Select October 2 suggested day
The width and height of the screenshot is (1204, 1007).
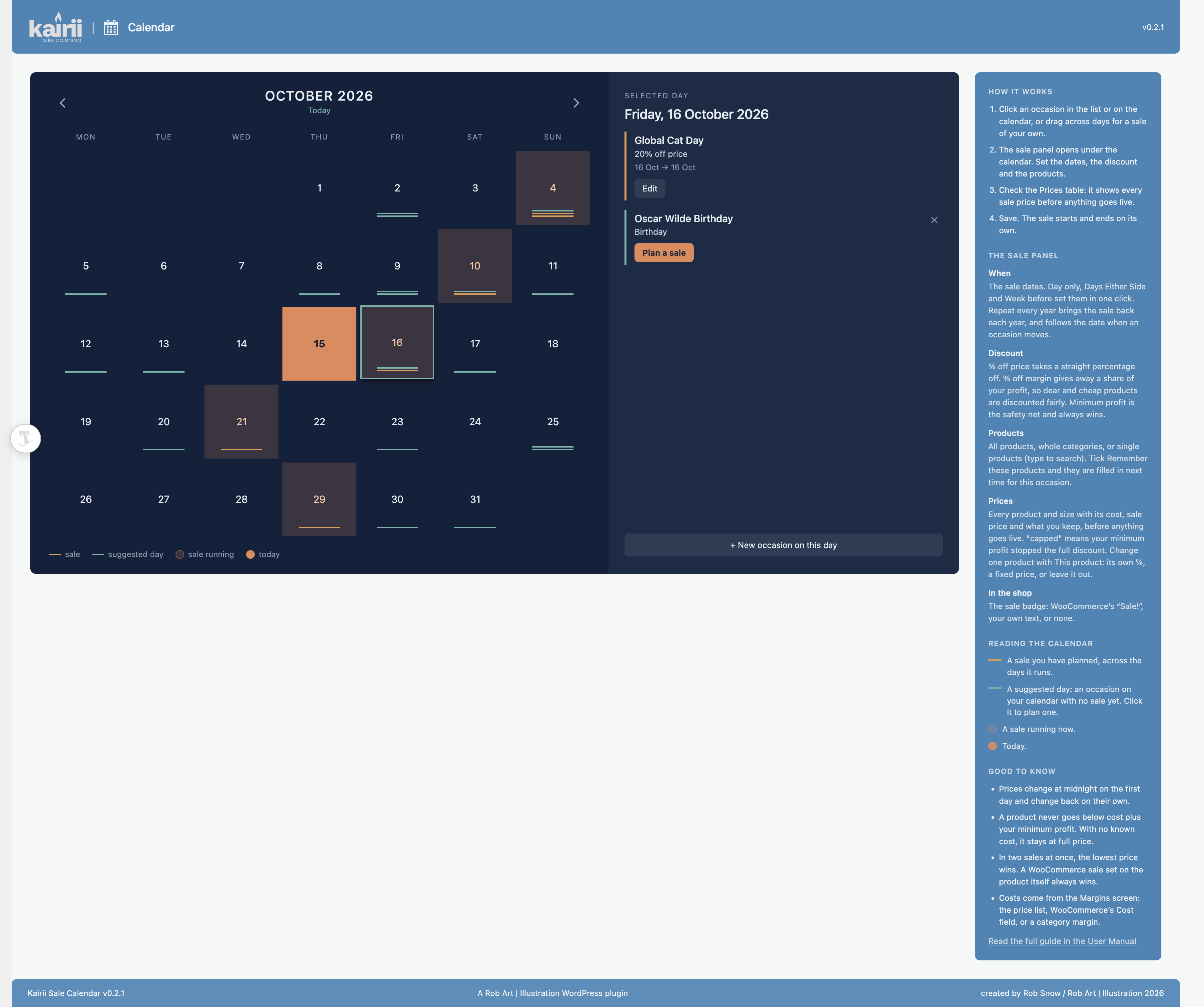click(x=397, y=188)
